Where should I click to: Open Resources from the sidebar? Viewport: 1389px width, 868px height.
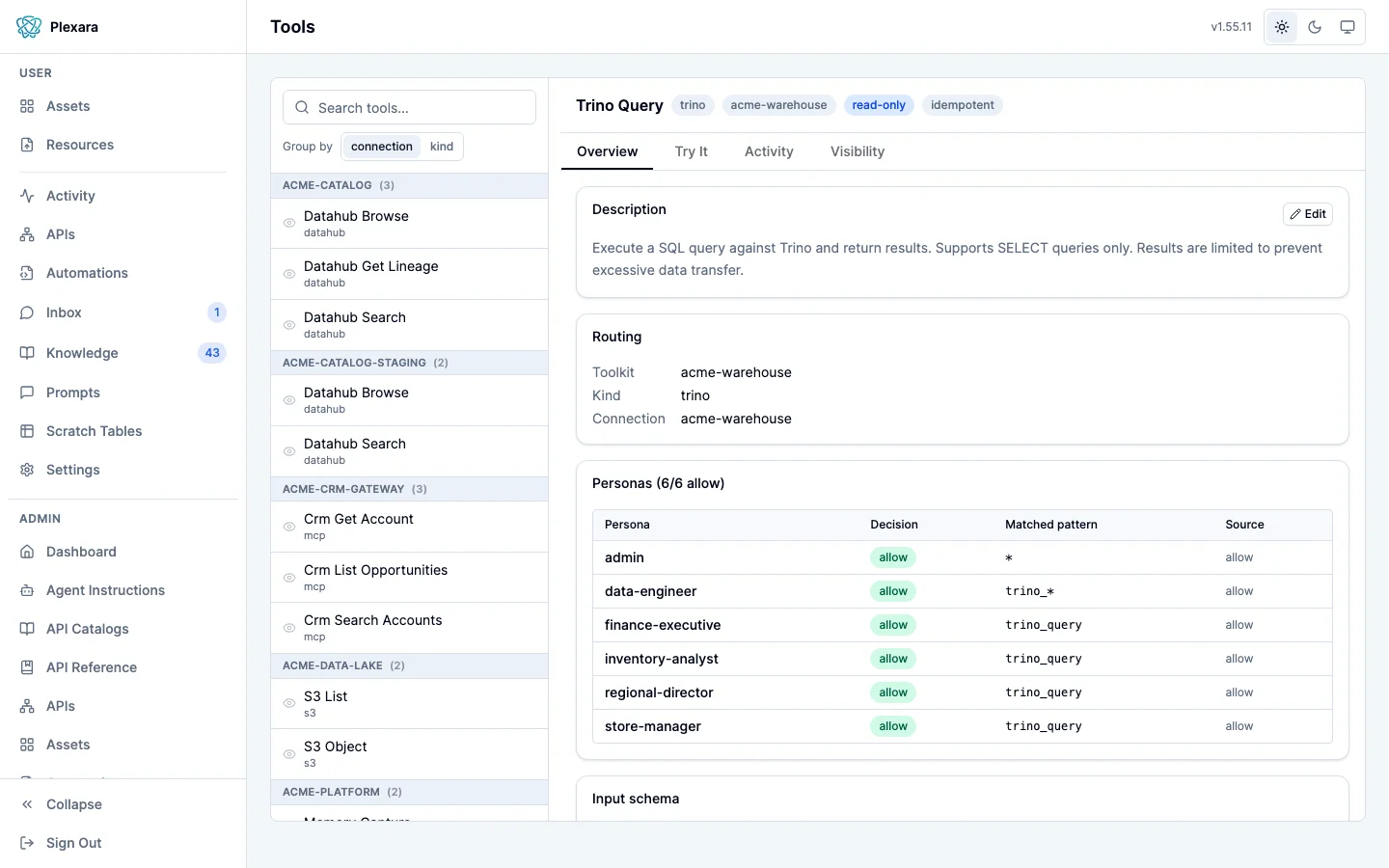point(123,145)
